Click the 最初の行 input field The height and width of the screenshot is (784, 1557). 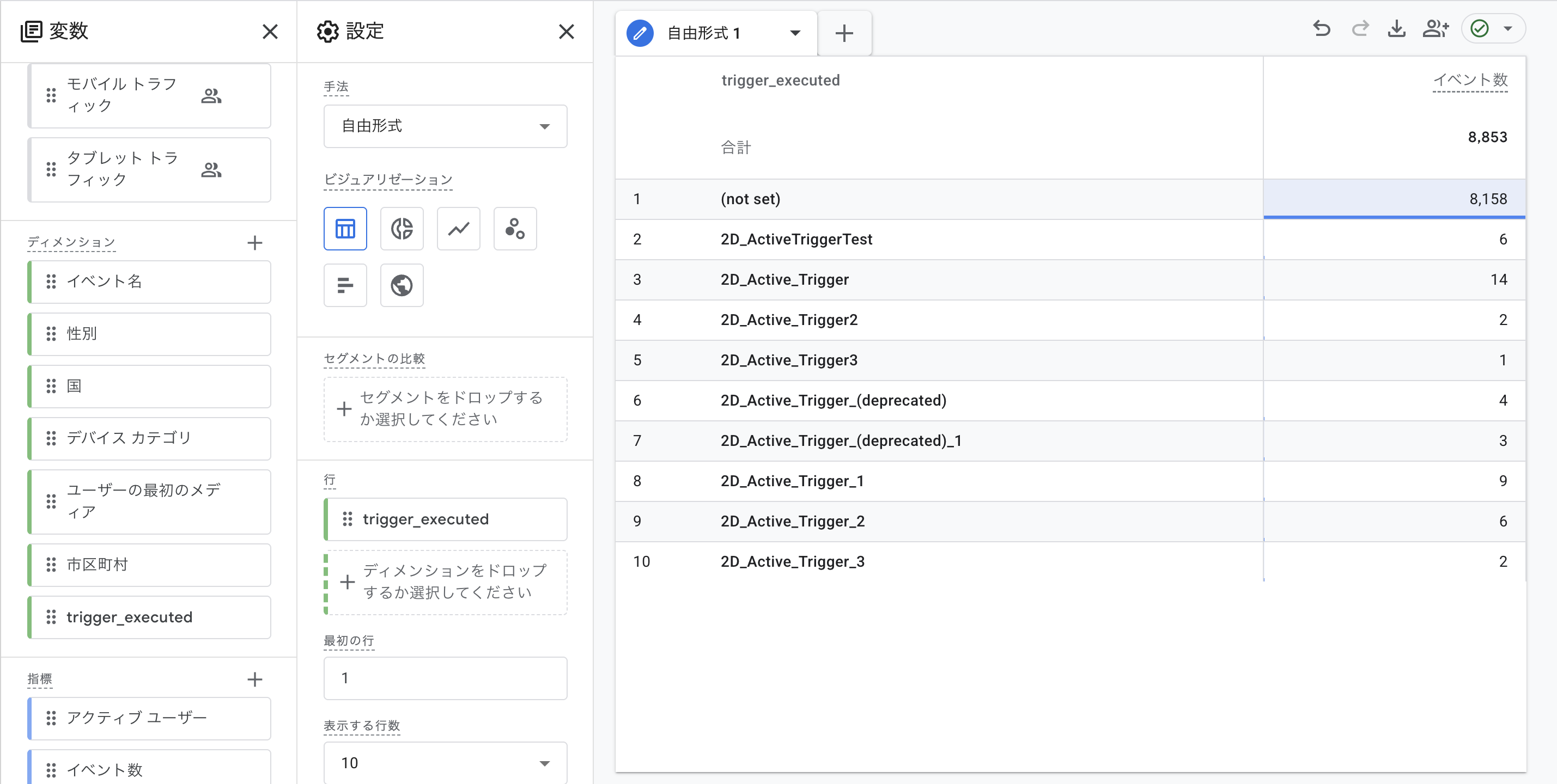pyautogui.click(x=446, y=678)
